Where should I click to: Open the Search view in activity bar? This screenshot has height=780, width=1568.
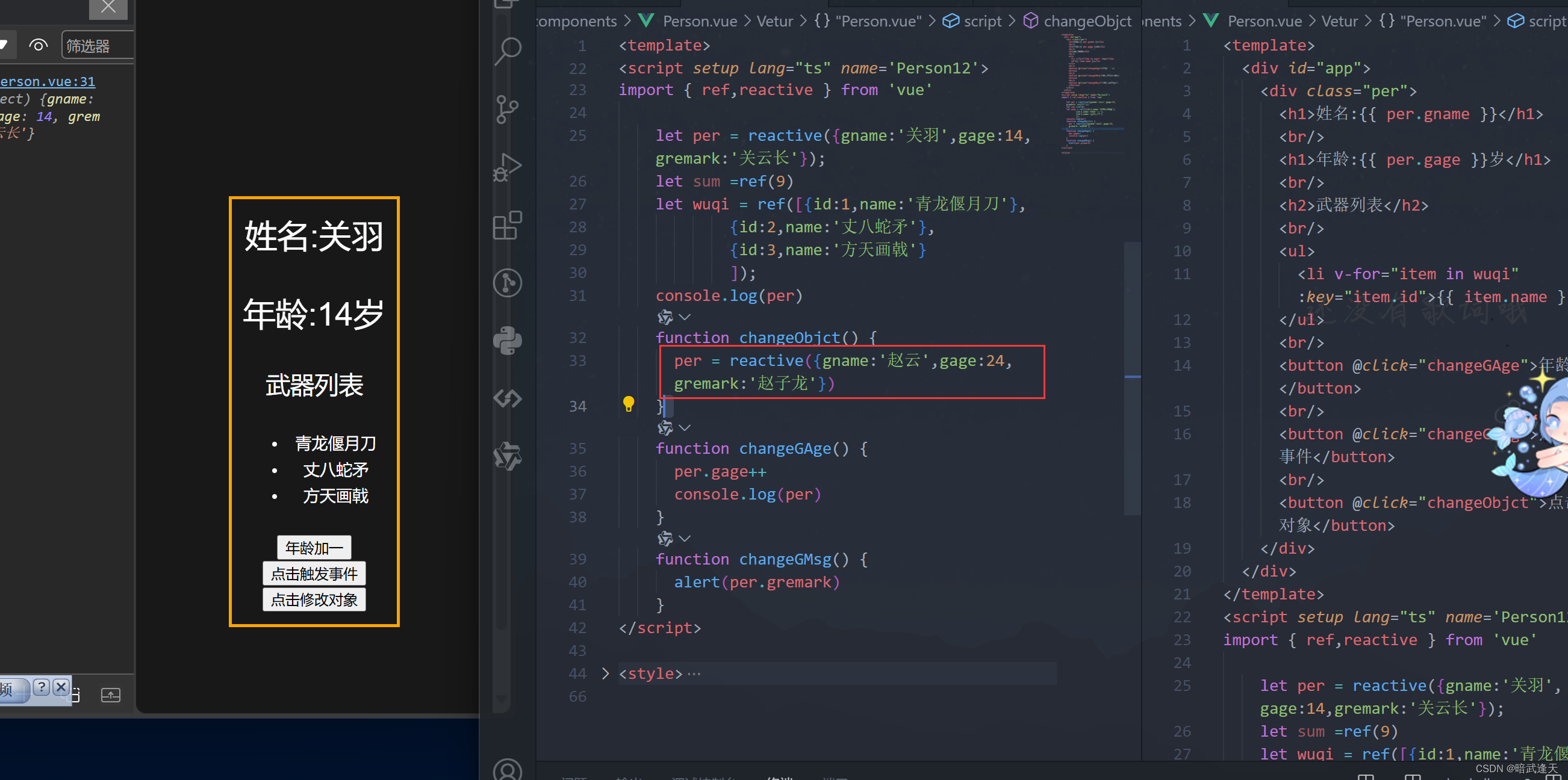(x=508, y=51)
